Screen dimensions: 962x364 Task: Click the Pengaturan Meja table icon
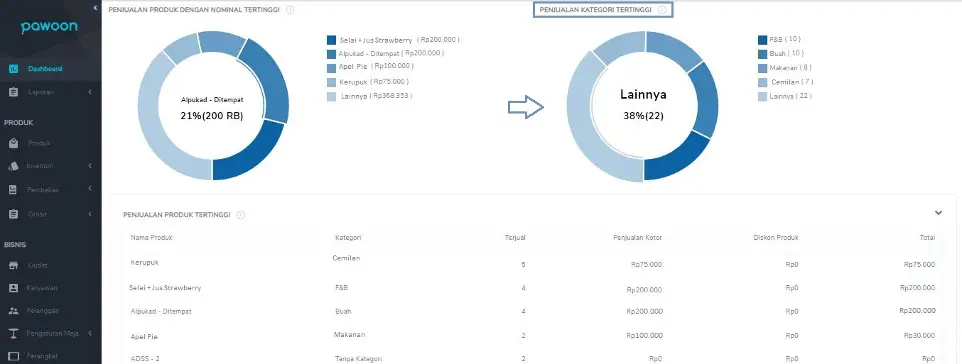coord(13,333)
